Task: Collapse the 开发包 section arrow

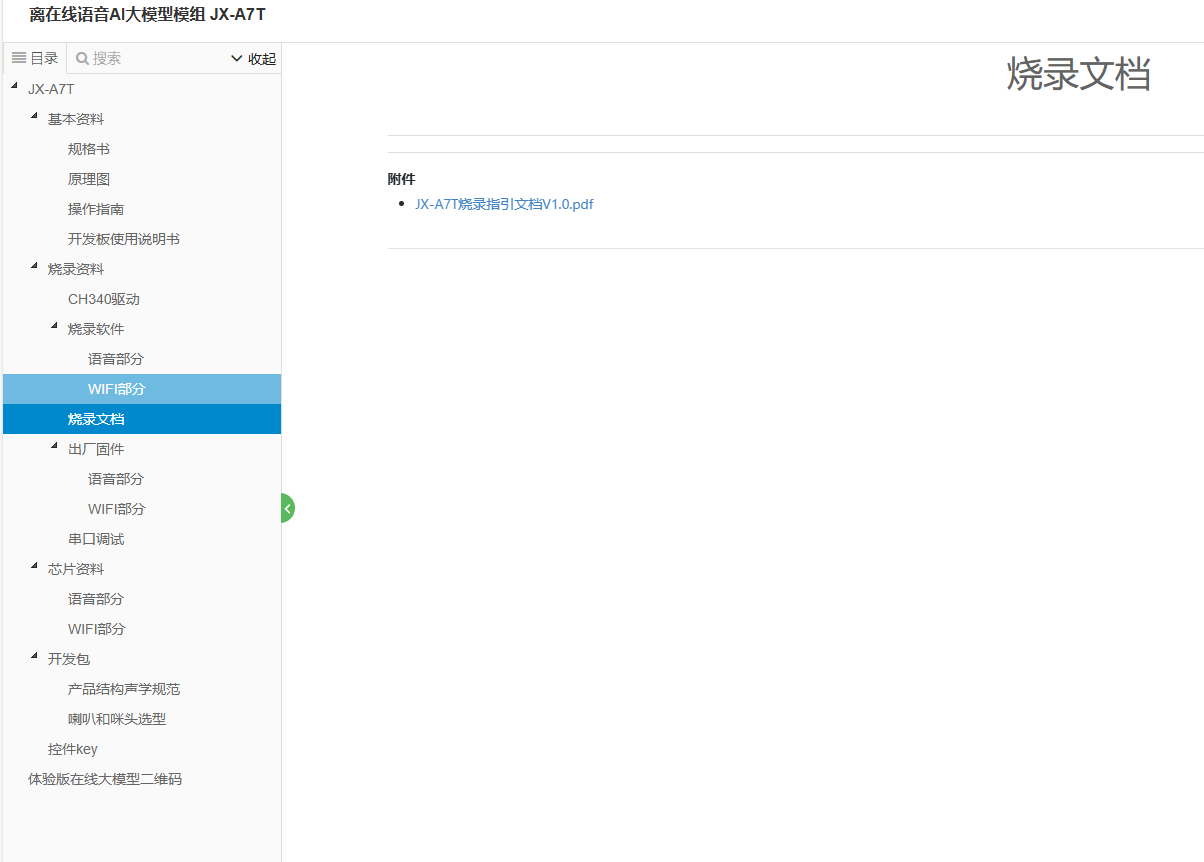Action: pos(34,657)
